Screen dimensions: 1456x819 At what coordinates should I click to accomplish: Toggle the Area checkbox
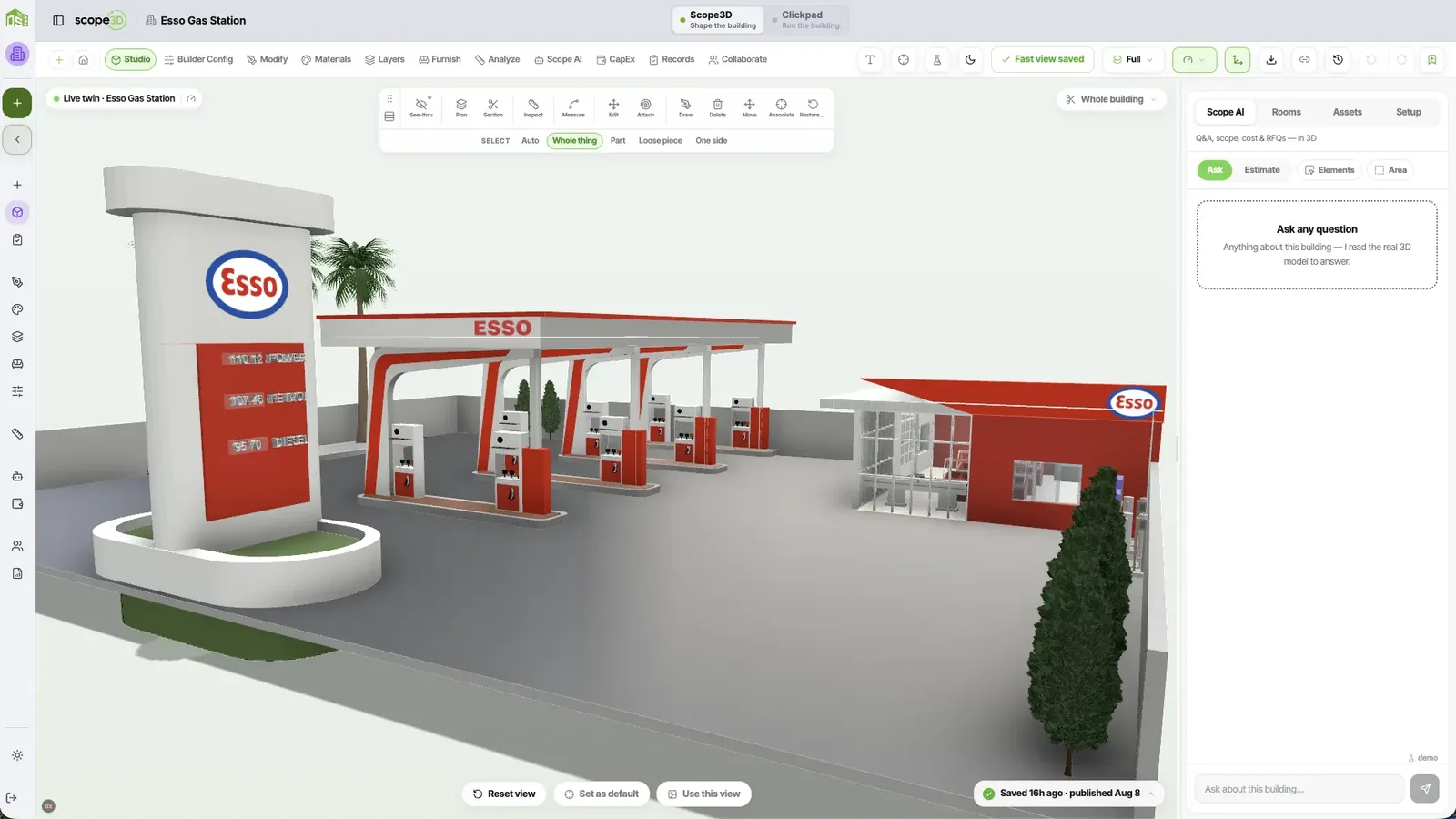1390,170
